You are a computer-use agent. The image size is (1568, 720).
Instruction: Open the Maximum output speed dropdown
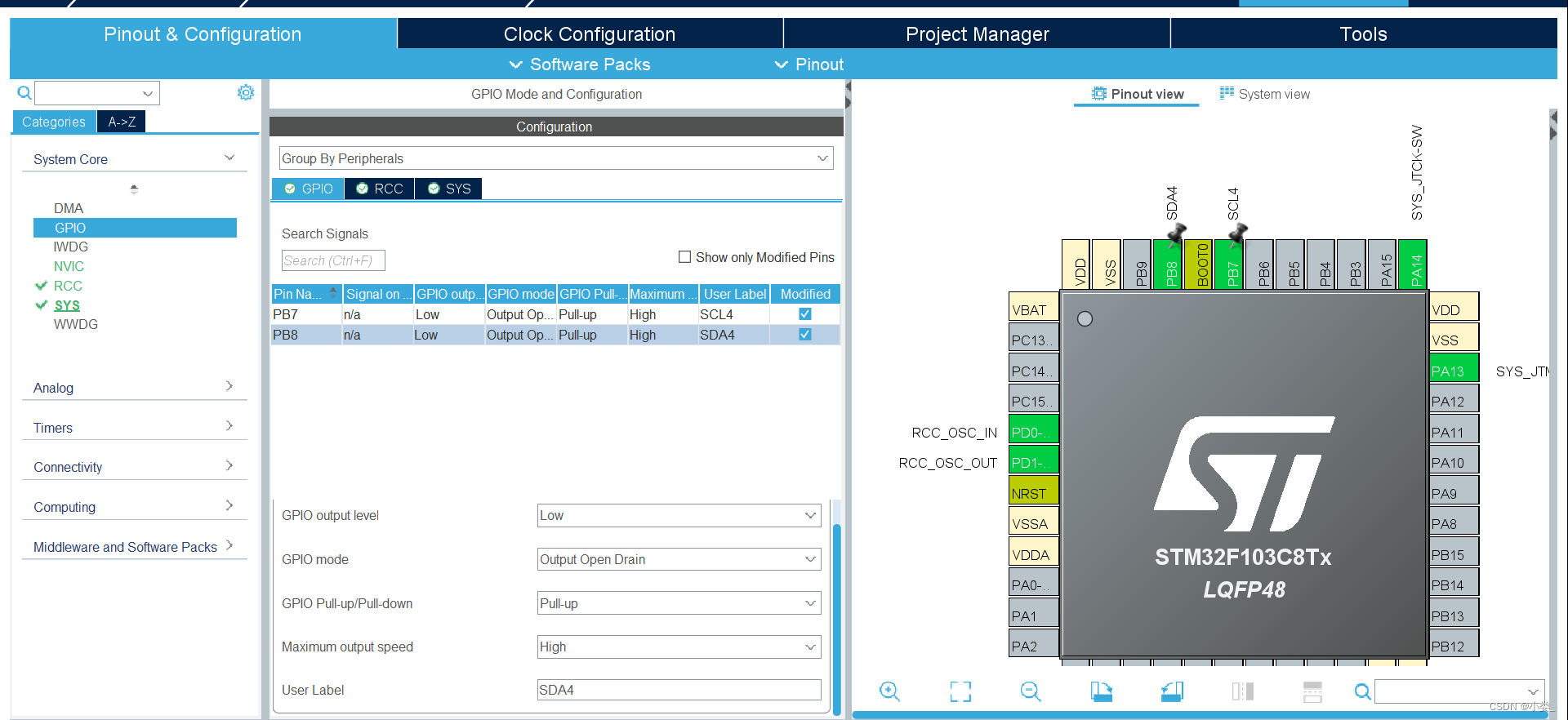coord(679,647)
